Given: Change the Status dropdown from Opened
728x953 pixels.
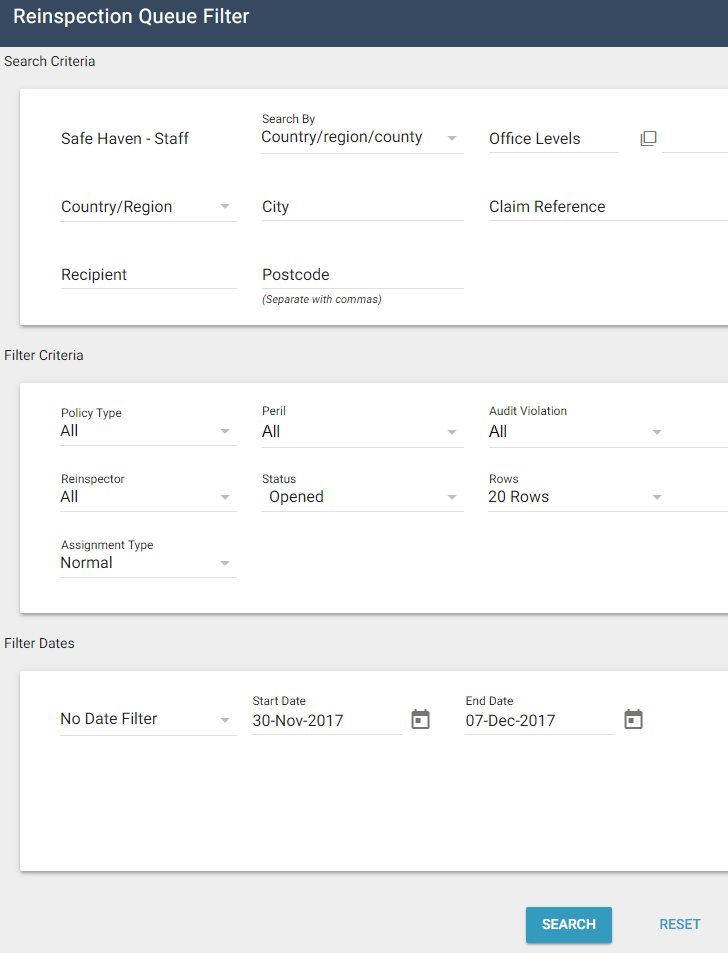Looking at the screenshot, I should (x=361, y=497).
